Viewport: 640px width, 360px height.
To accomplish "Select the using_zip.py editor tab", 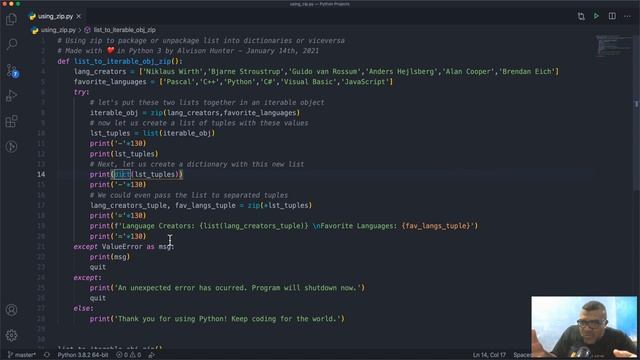I will coord(55,16).
